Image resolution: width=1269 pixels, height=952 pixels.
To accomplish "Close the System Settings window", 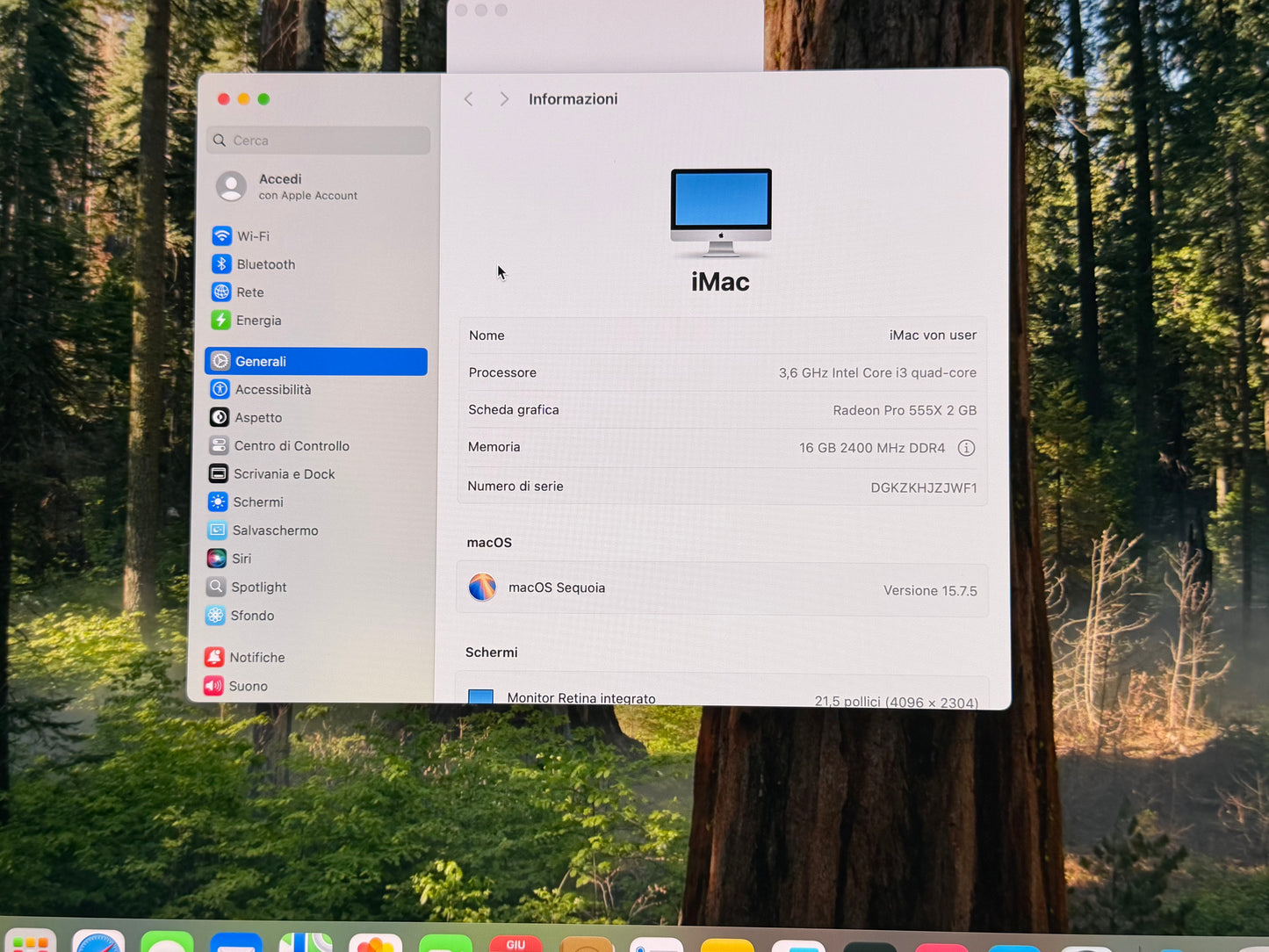I will pyautogui.click(x=223, y=99).
